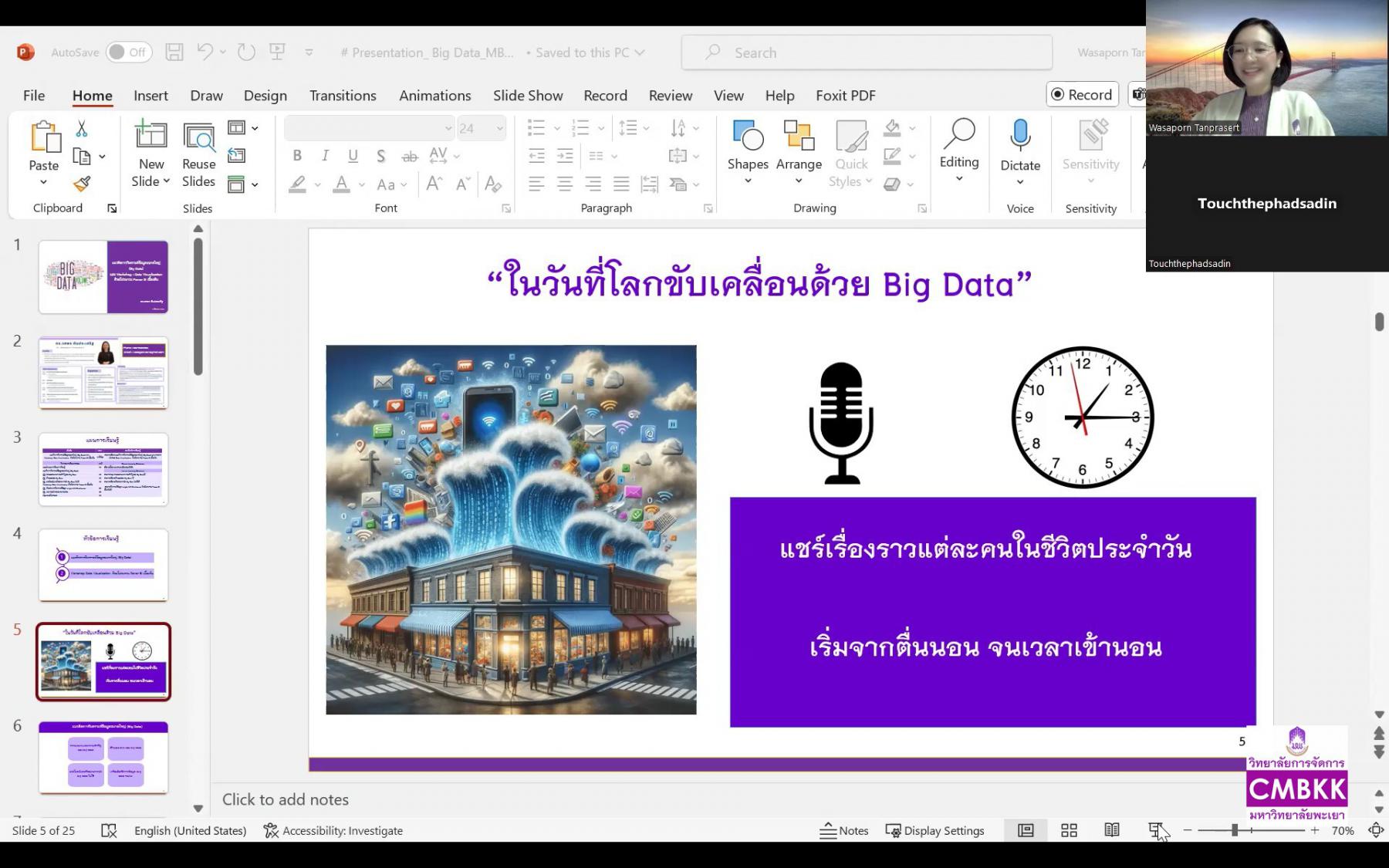Switch to Design tab

(265, 95)
